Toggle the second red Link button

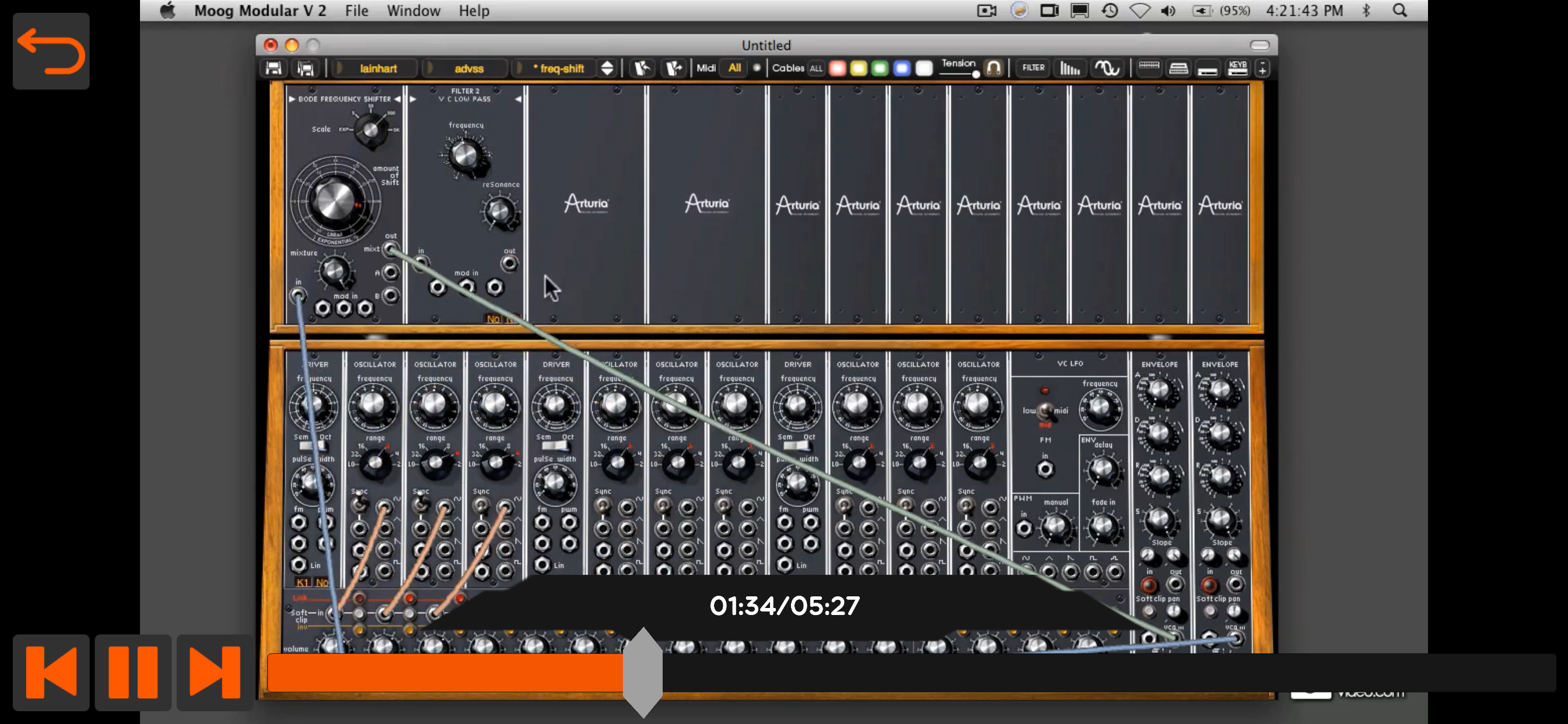(x=409, y=598)
